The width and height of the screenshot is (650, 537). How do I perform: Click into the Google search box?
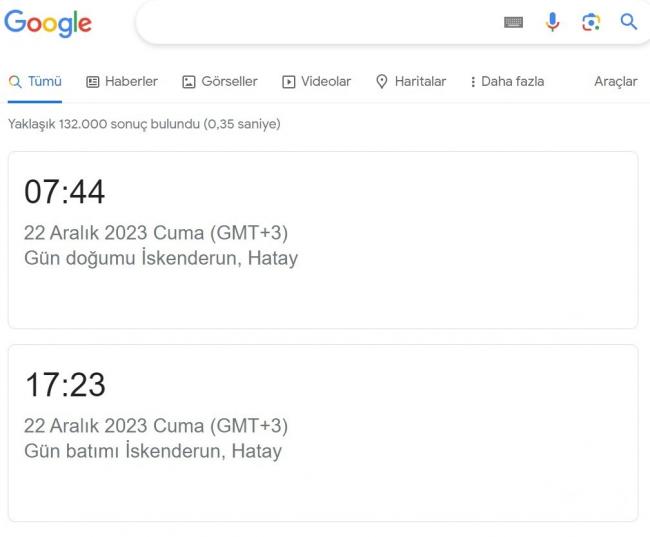point(315,22)
